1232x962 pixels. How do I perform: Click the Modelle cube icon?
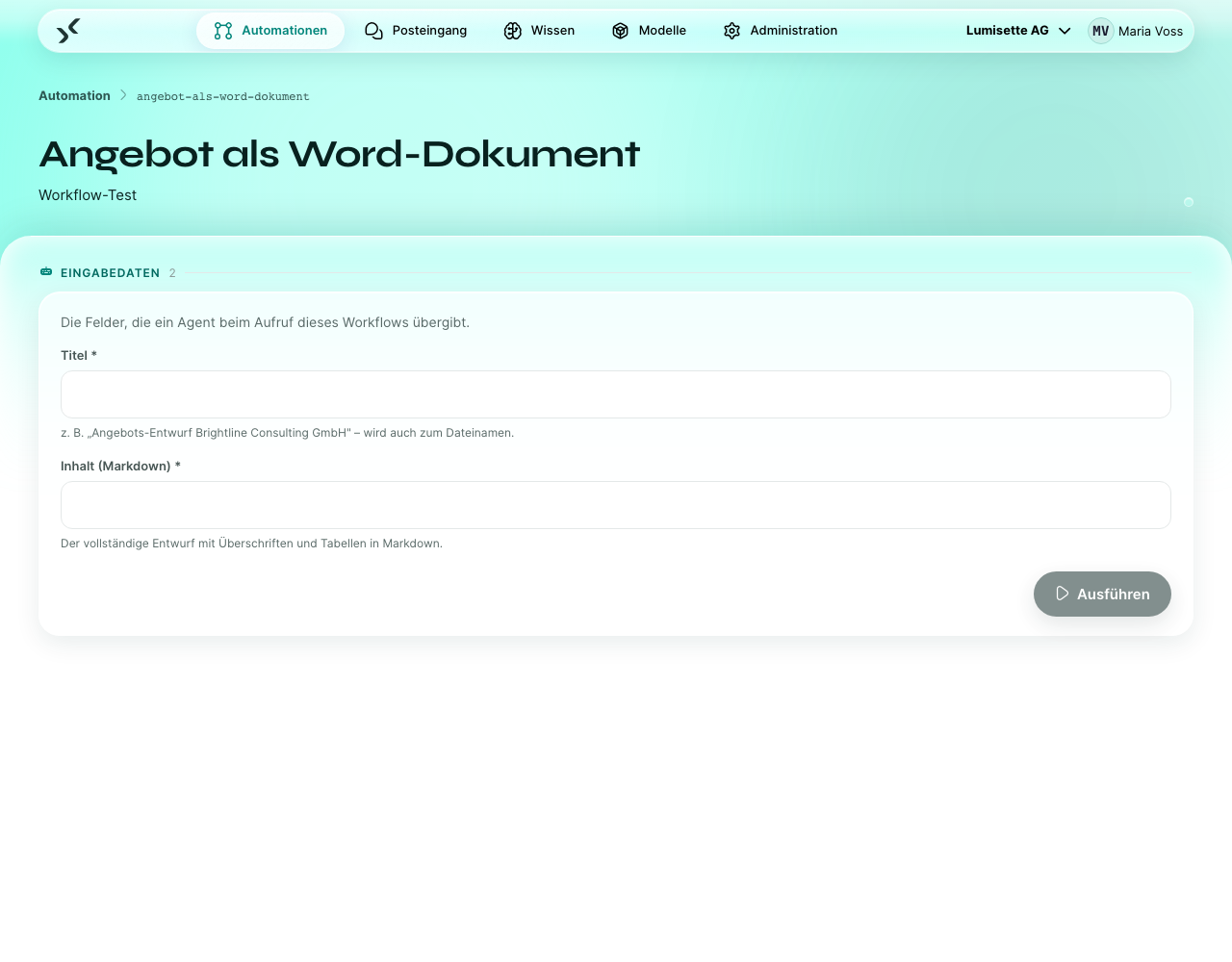click(x=621, y=31)
